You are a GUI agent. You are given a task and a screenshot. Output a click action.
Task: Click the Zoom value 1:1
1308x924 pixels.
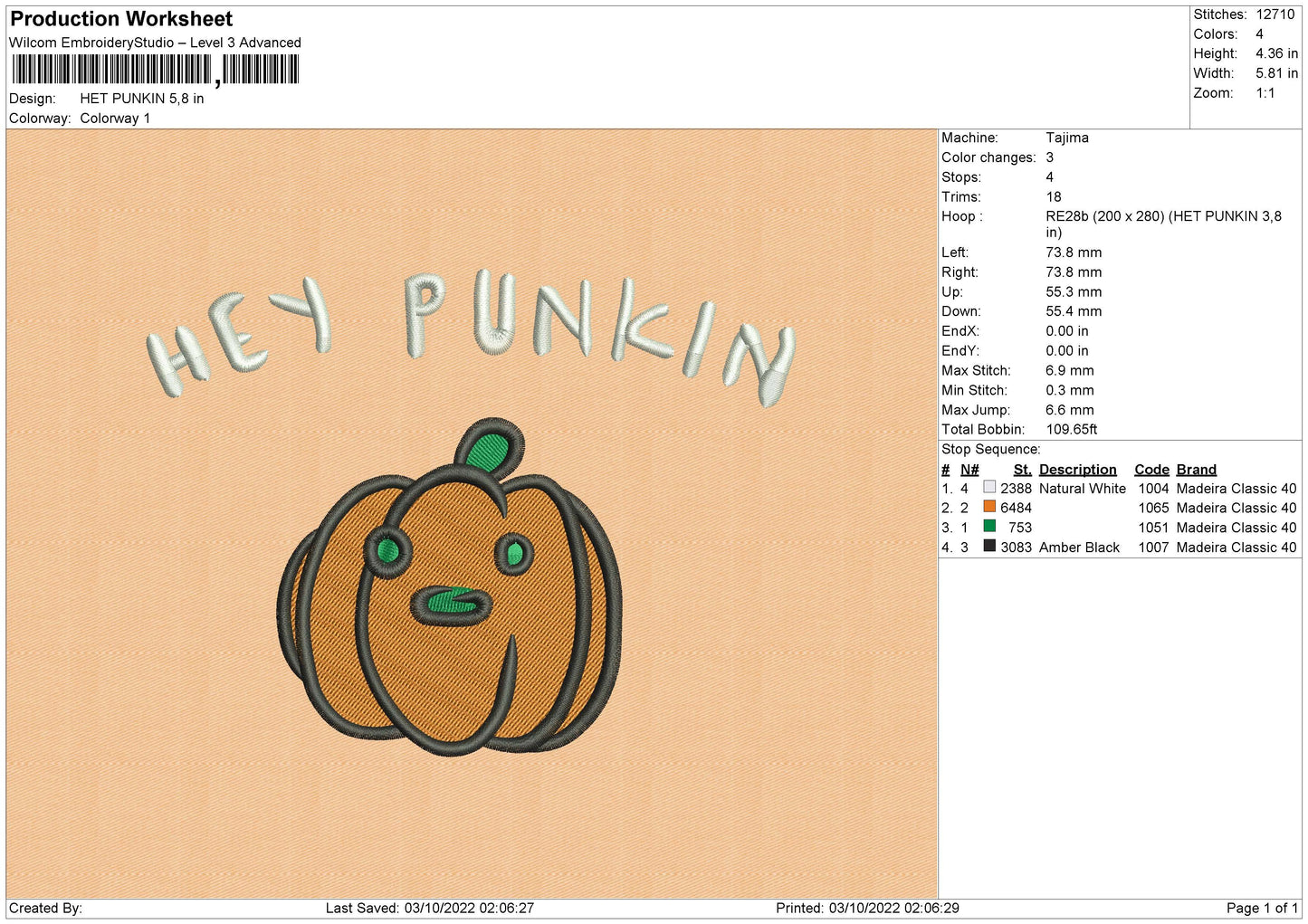click(x=1265, y=93)
